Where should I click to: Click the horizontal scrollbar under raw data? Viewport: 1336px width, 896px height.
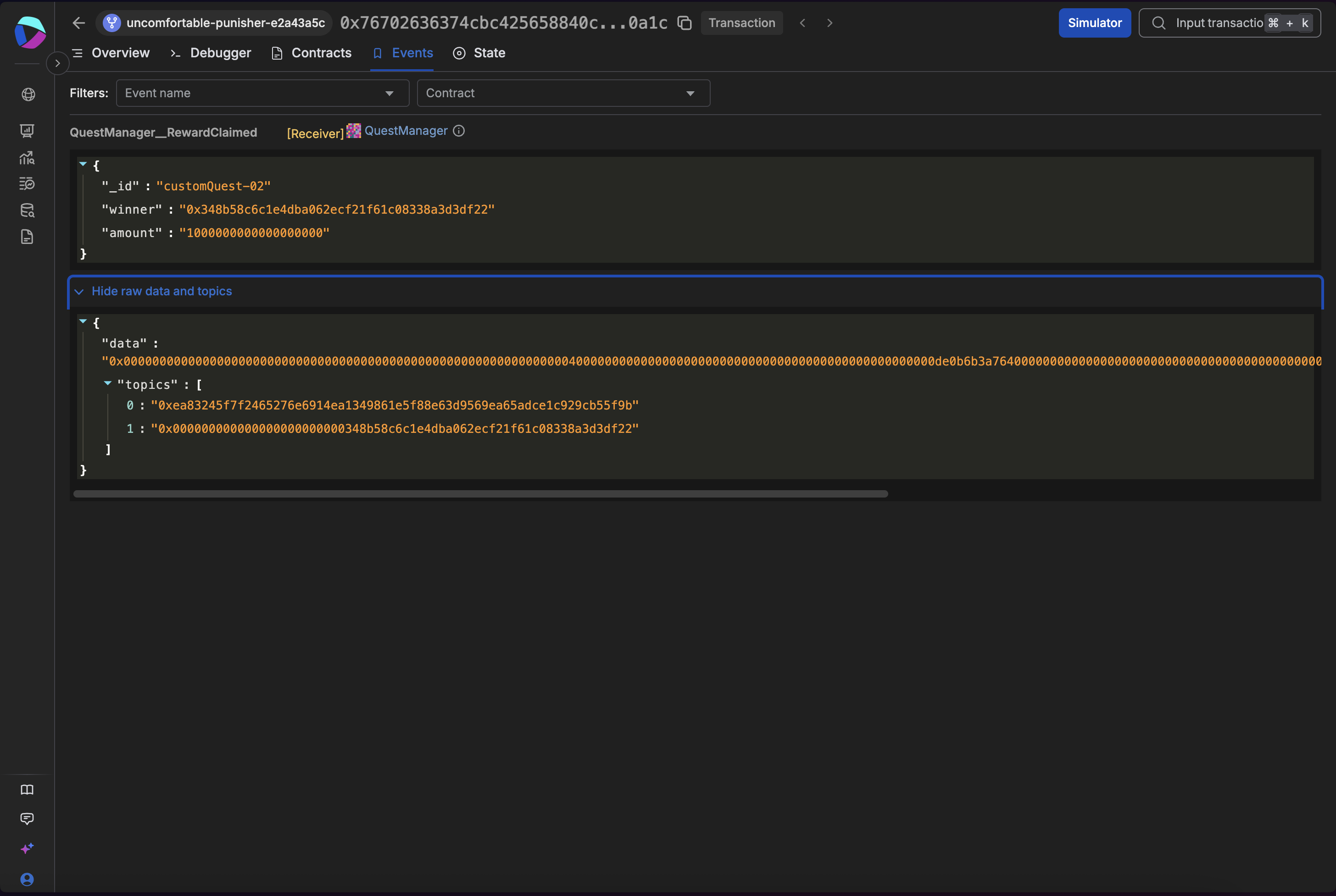point(480,494)
